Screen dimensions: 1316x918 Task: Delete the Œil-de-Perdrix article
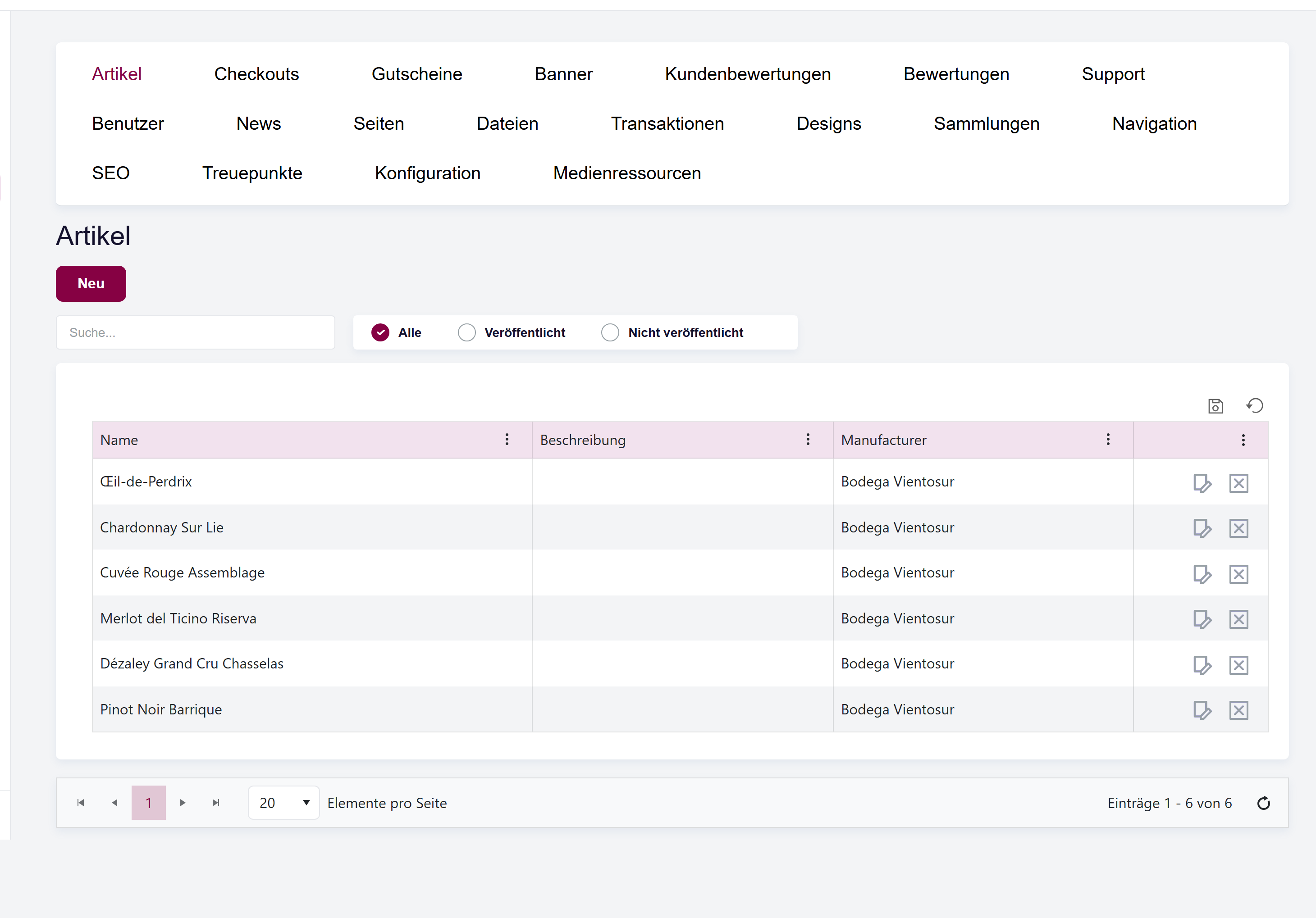pos(1238,482)
